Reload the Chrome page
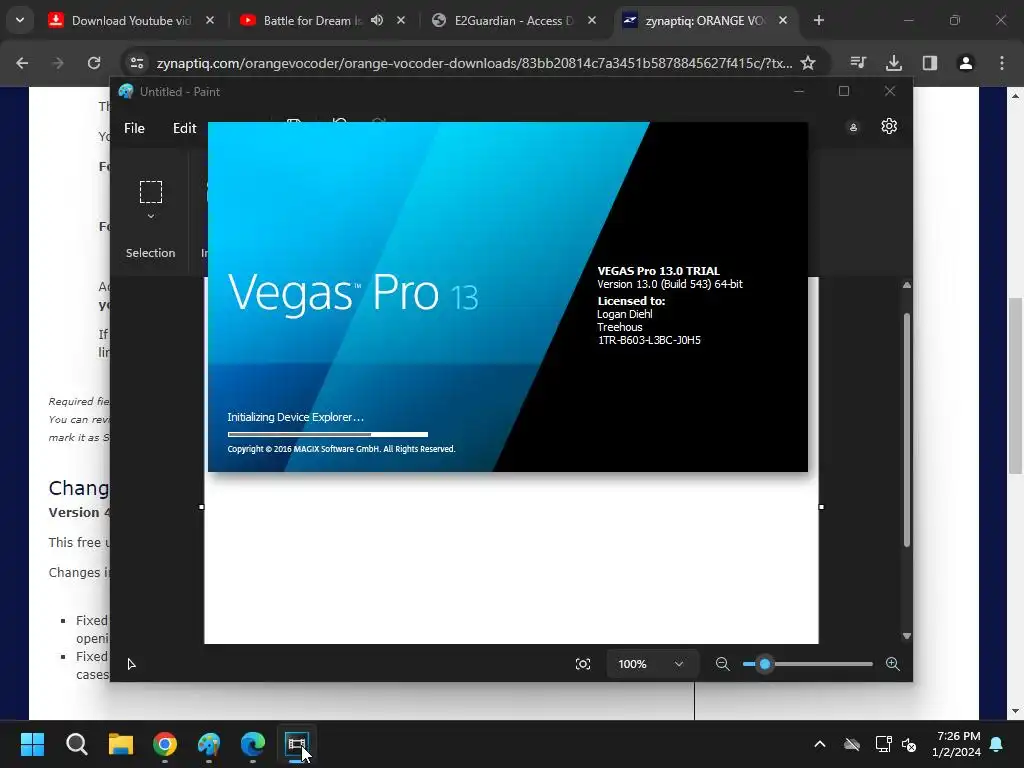 (x=94, y=63)
